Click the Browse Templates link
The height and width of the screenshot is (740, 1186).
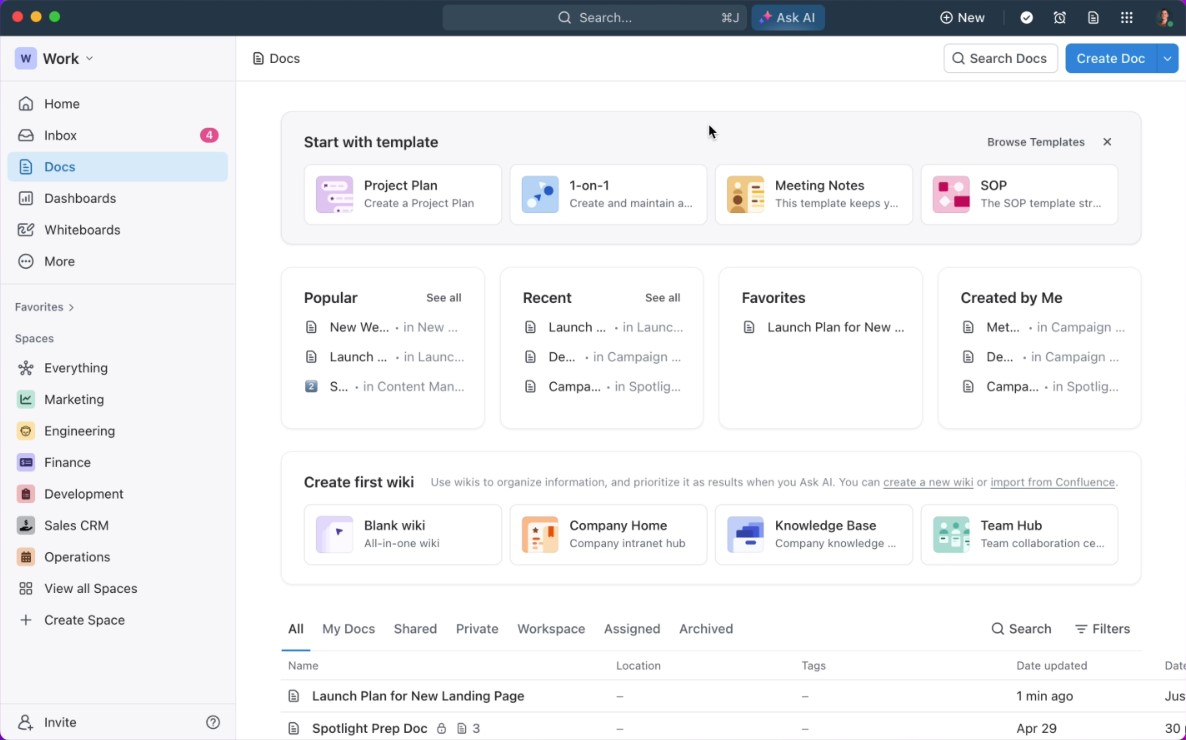click(1035, 142)
